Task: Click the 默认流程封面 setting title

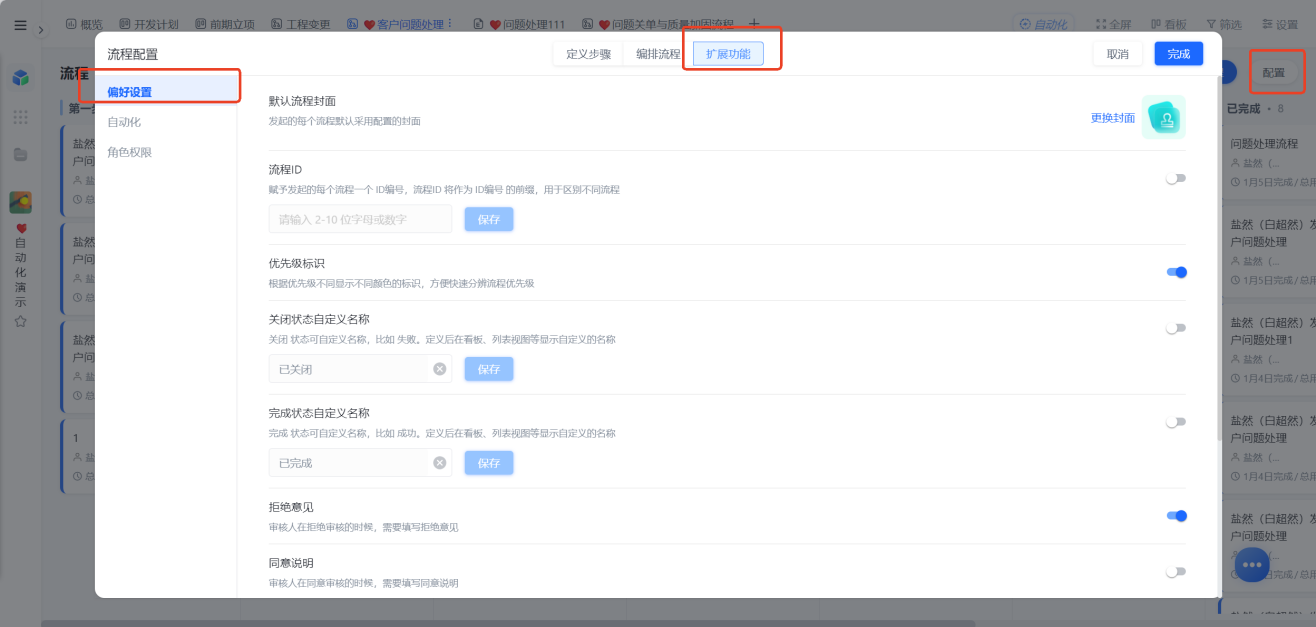Action: coord(302,101)
